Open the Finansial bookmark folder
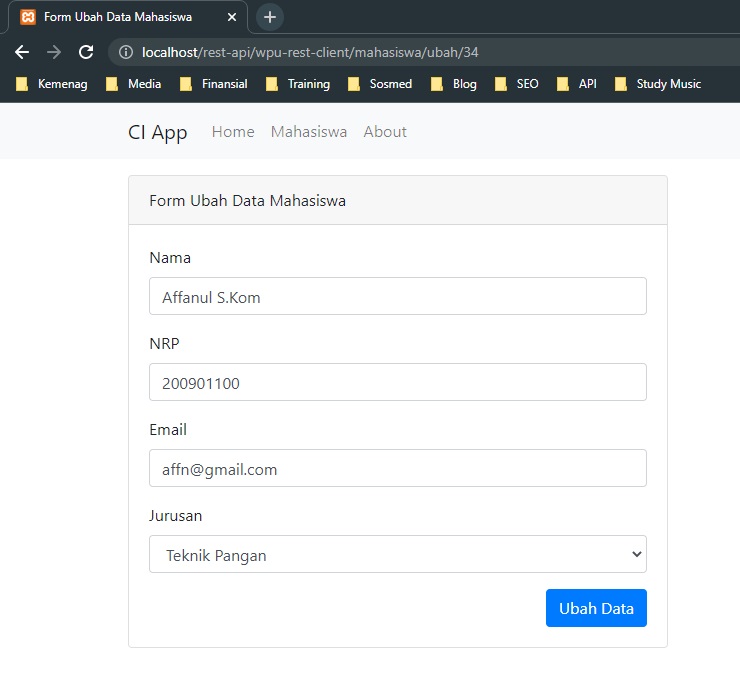740x700 pixels. pos(214,84)
